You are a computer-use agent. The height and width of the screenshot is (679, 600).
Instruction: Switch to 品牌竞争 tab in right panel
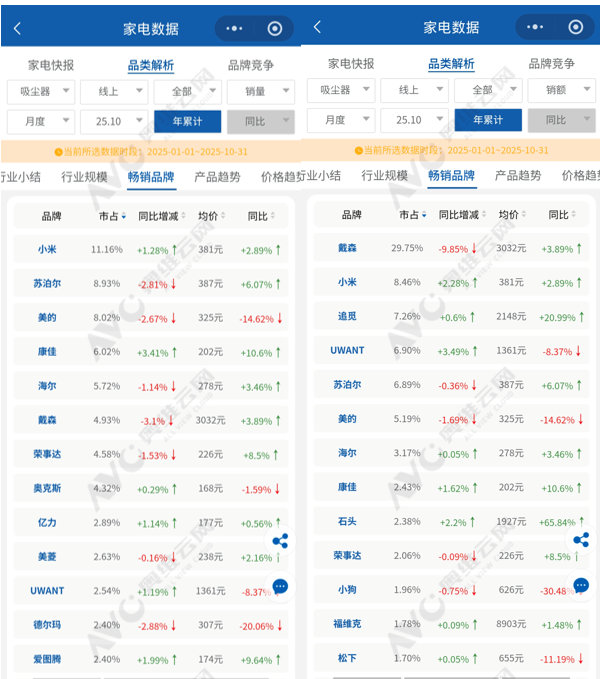point(550,64)
